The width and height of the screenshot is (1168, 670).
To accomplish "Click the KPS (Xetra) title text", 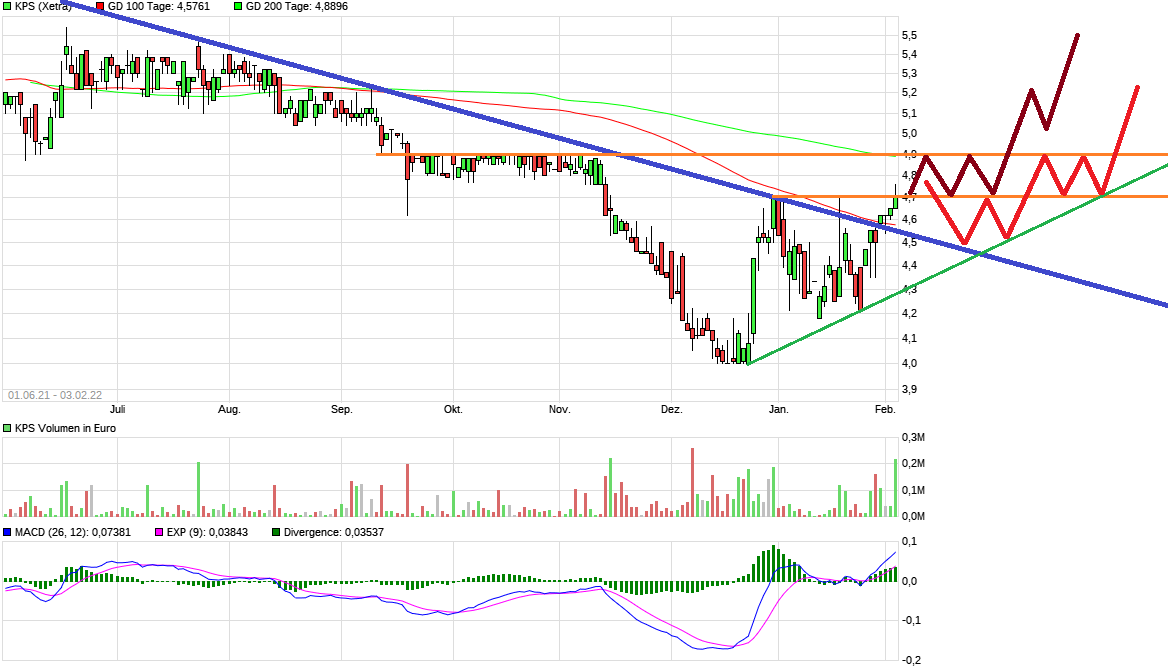I will click(42, 7).
